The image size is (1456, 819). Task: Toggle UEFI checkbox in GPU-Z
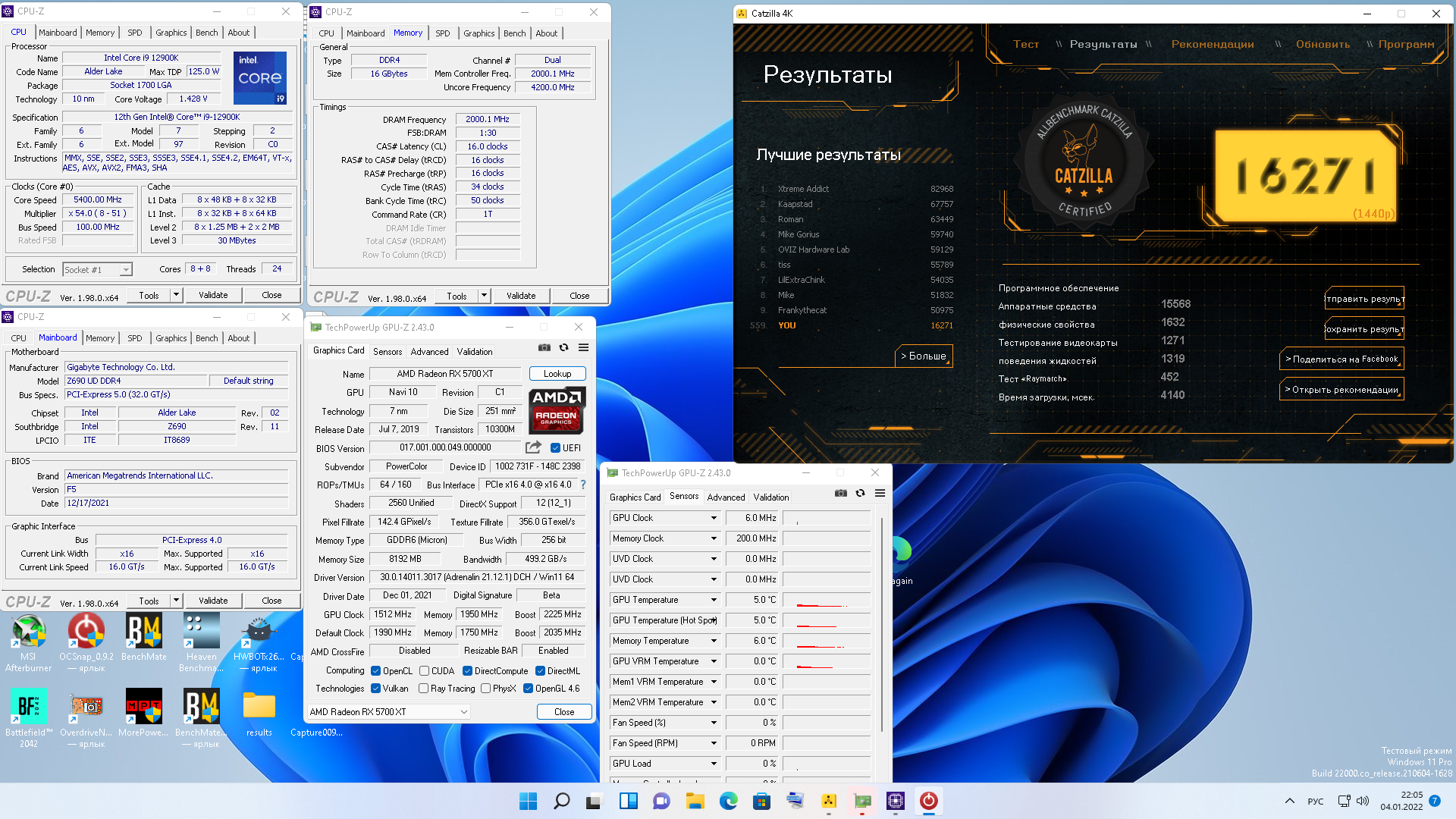555,448
